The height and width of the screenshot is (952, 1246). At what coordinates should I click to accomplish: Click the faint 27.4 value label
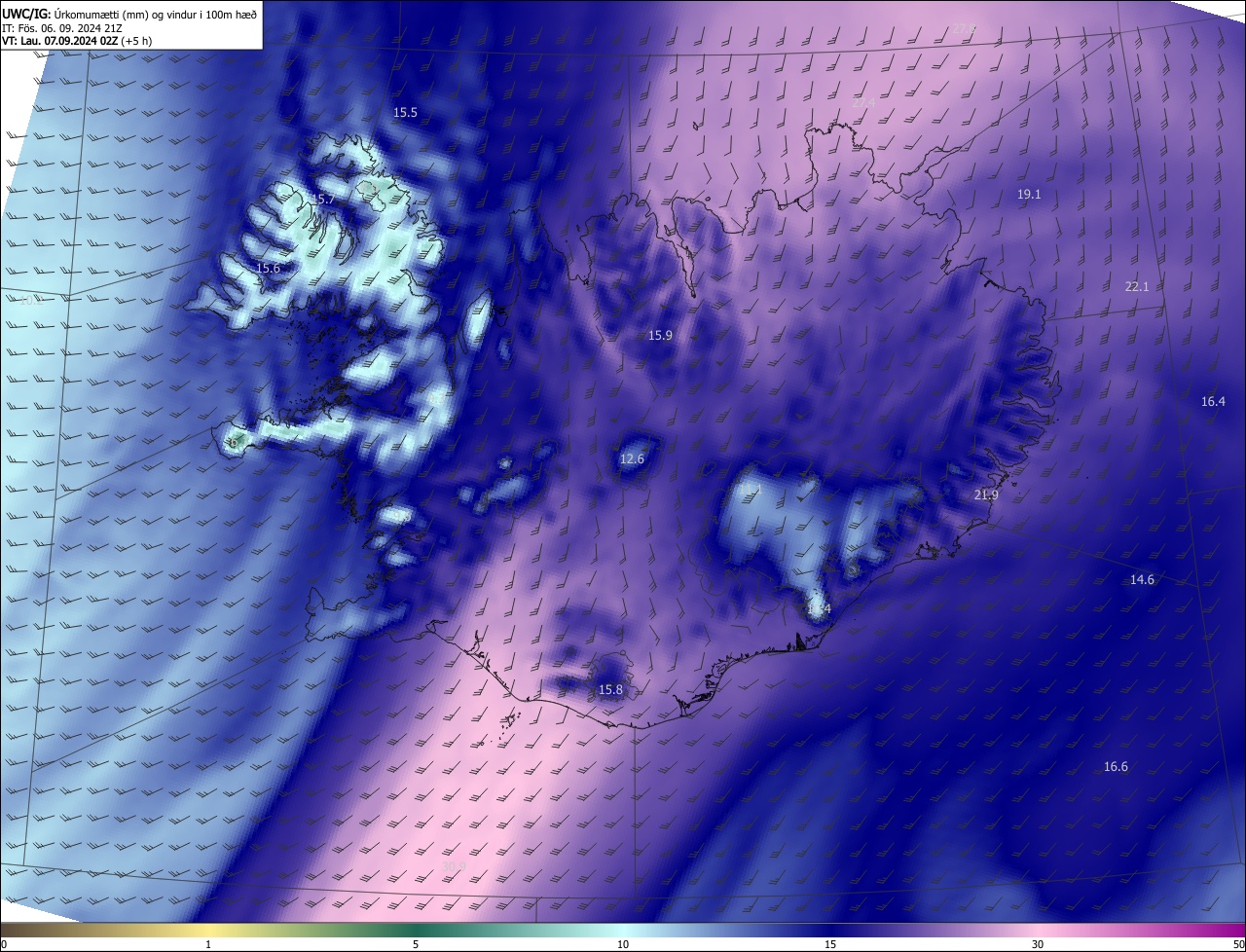click(x=863, y=102)
